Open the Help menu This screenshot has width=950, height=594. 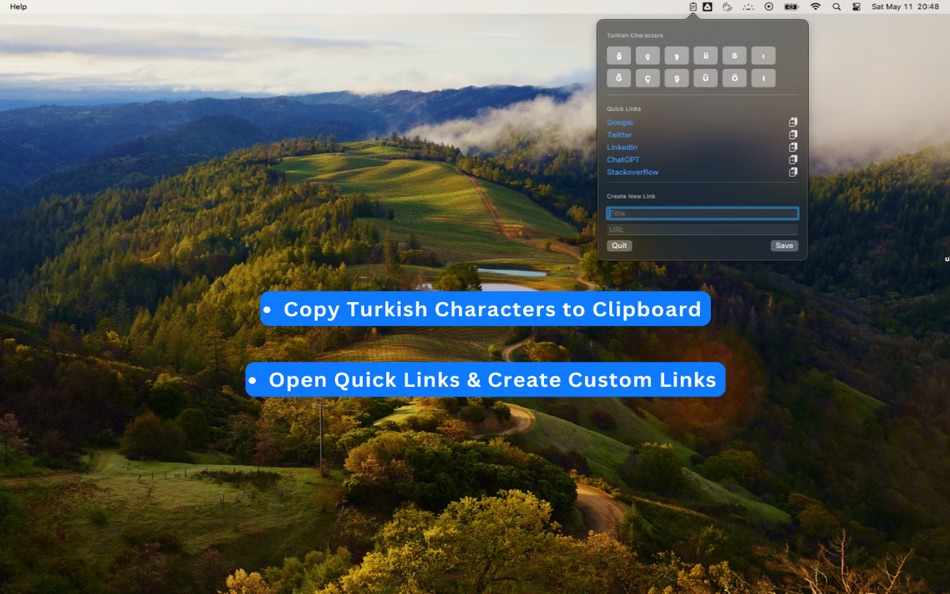point(17,6)
